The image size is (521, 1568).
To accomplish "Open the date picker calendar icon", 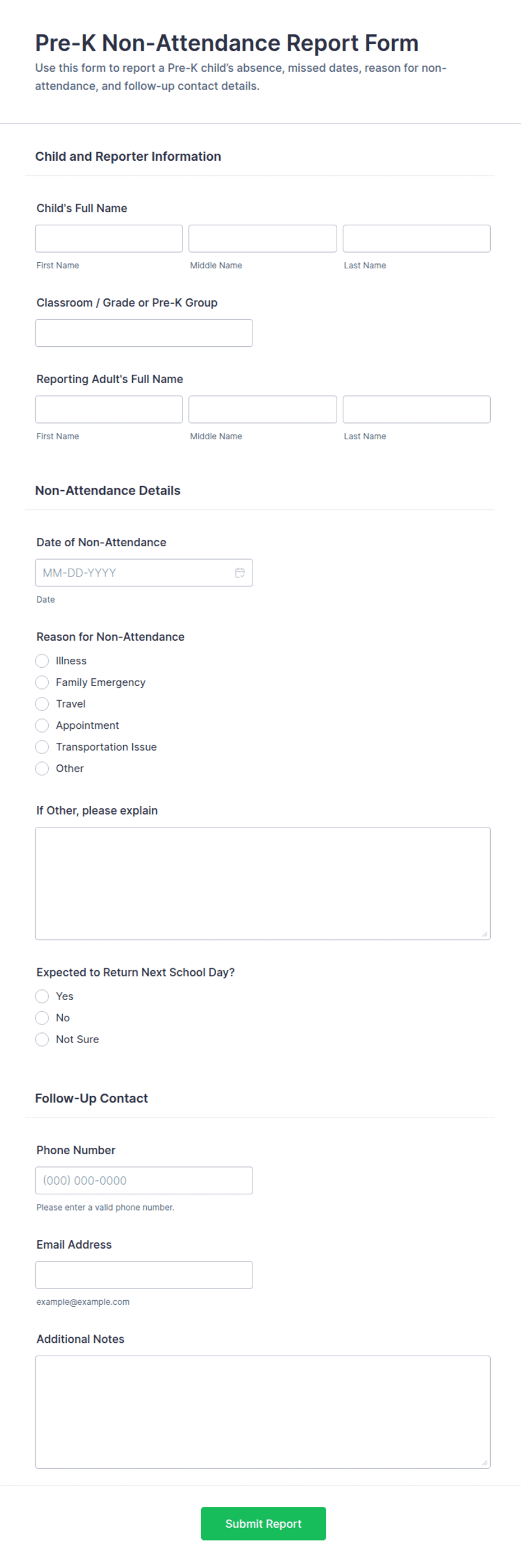I will point(240,572).
